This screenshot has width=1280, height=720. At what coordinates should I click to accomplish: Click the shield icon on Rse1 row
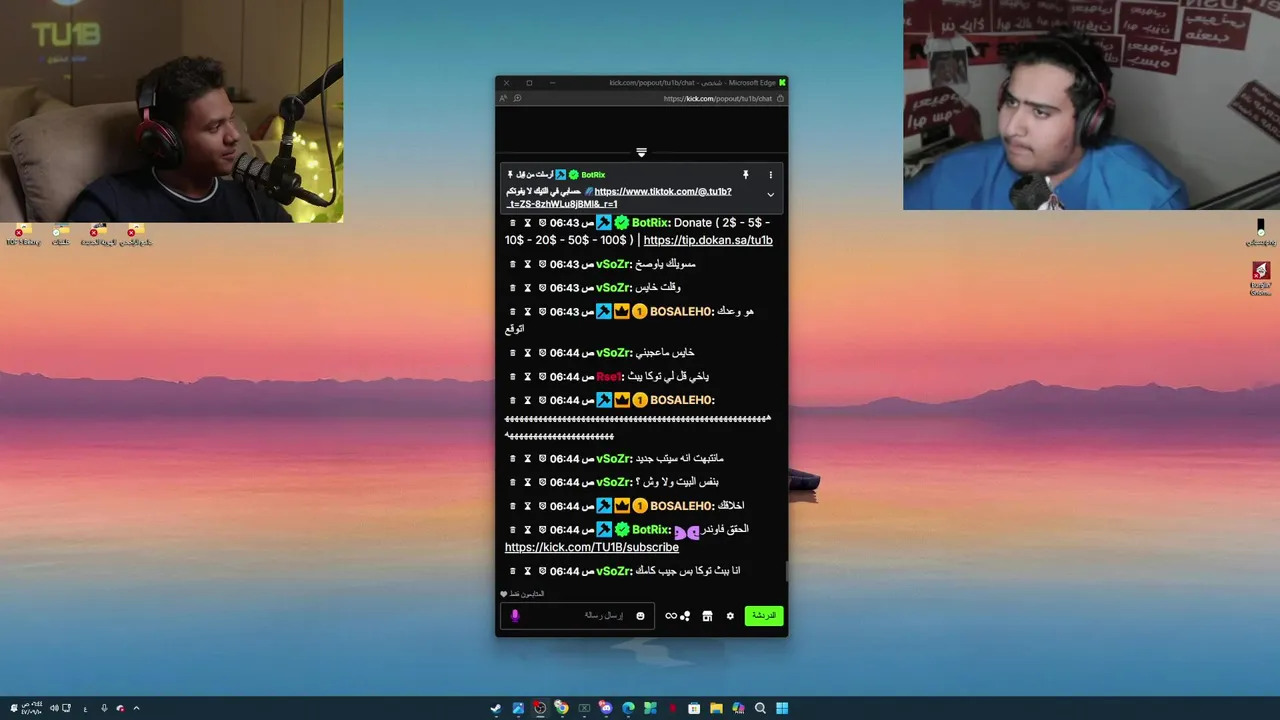tap(543, 377)
